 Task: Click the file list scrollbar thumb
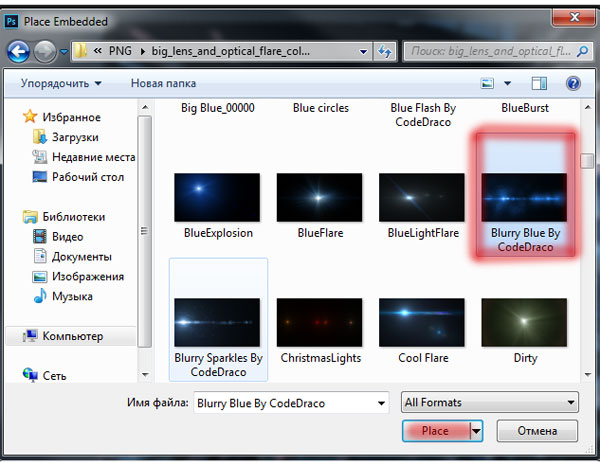point(587,161)
